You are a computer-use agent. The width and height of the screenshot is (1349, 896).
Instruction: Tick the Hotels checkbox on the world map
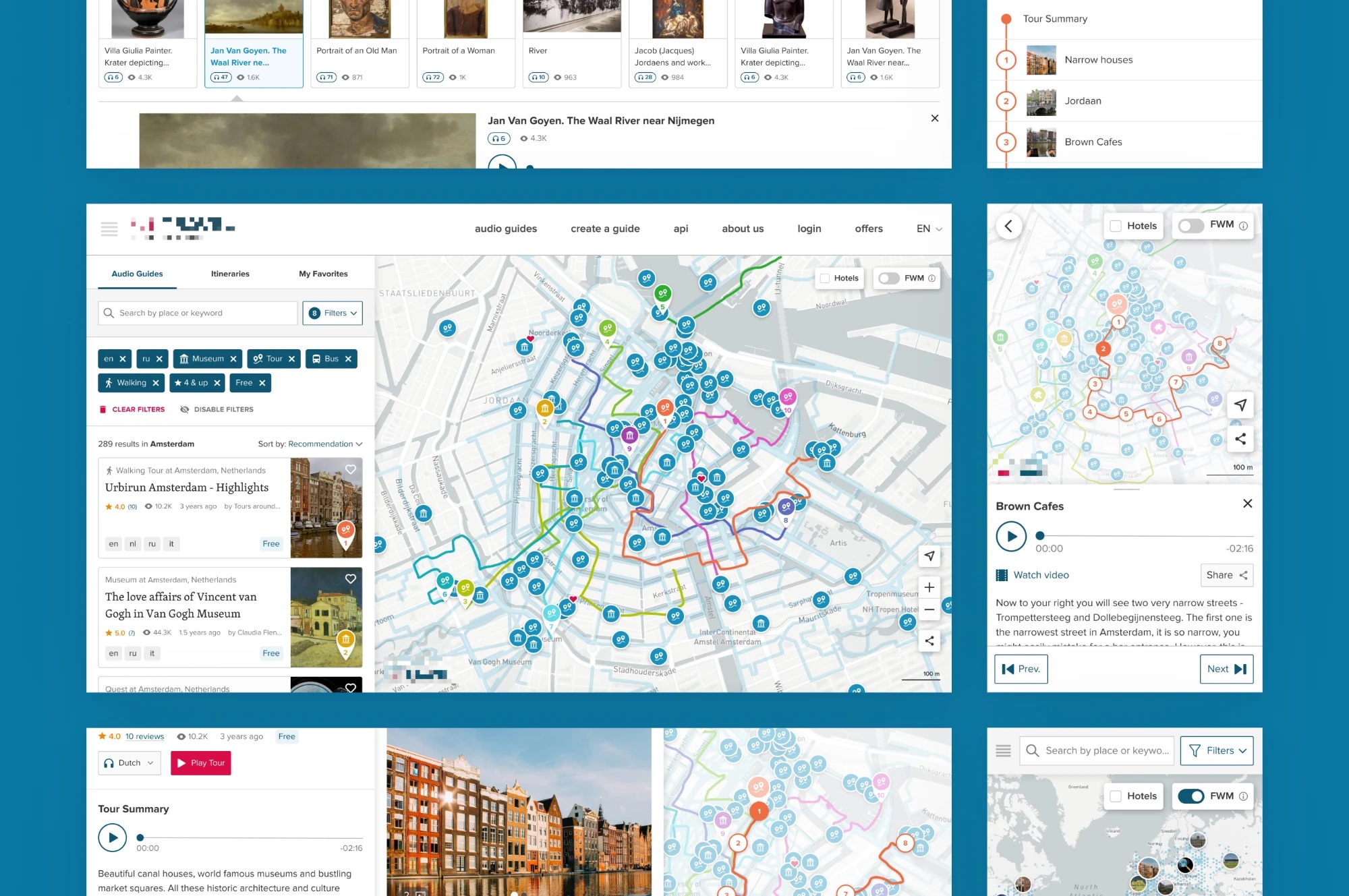point(1116,796)
